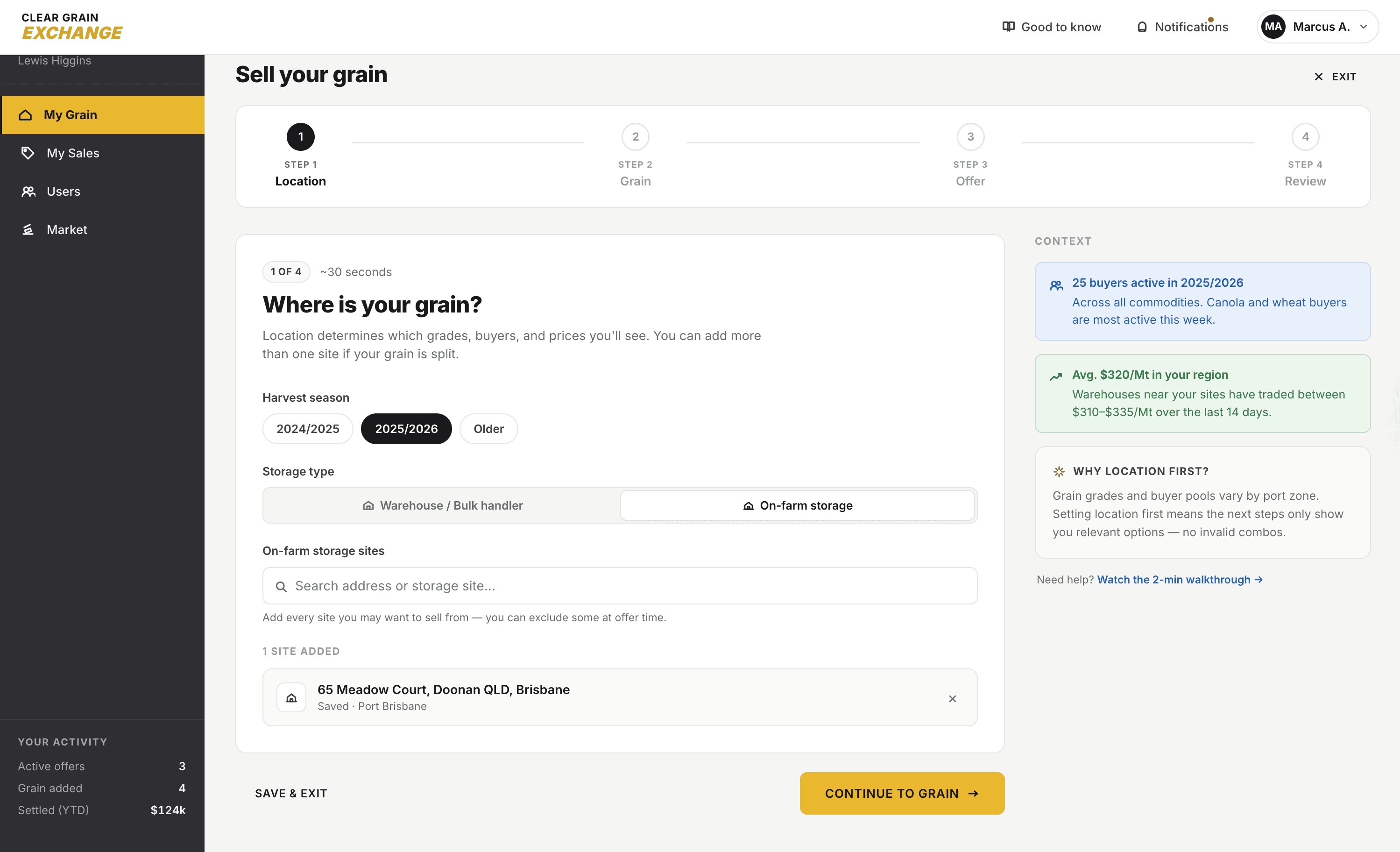The width and height of the screenshot is (1400, 852).
Task: Select the Older harvest season option
Action: click(x=488, y=428)
